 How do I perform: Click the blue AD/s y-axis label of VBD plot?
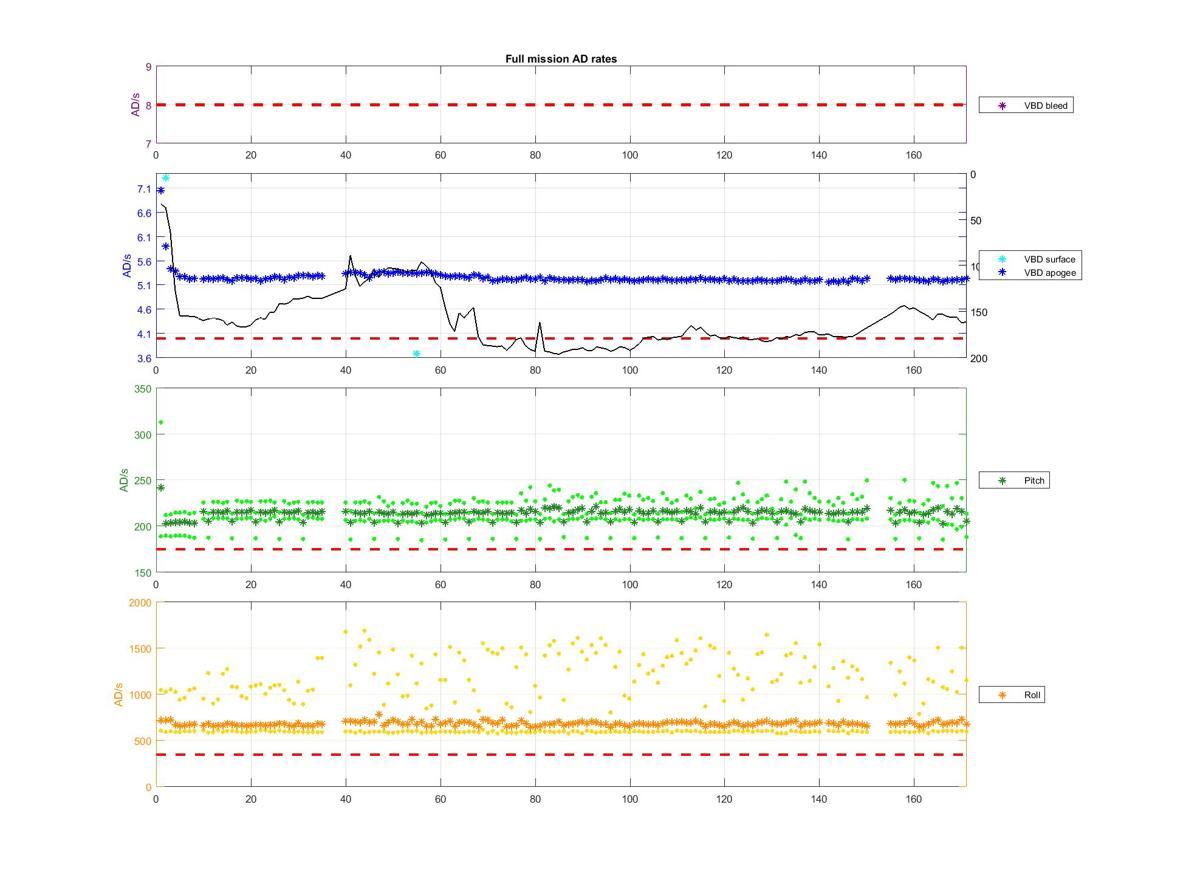pyautogui.click(x=126, y=266)
